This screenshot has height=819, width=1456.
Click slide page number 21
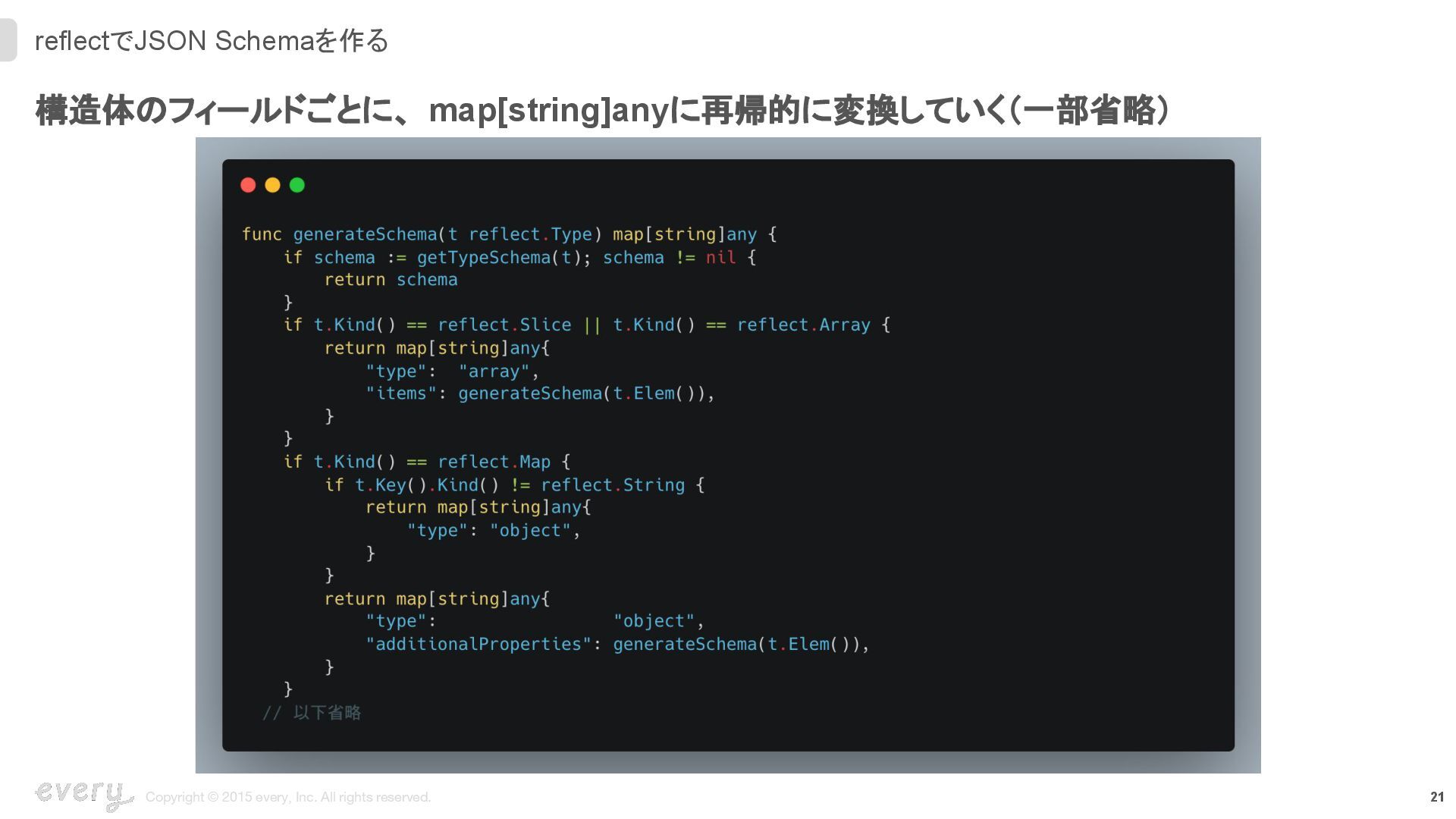pos(1436,797)
